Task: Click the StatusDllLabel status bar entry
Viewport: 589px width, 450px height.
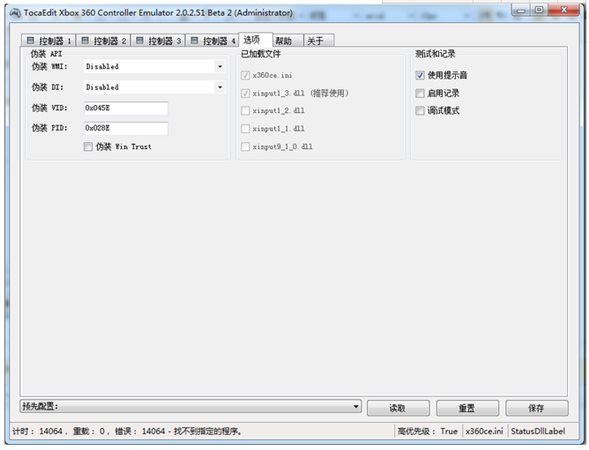Action: pos(538,431)
